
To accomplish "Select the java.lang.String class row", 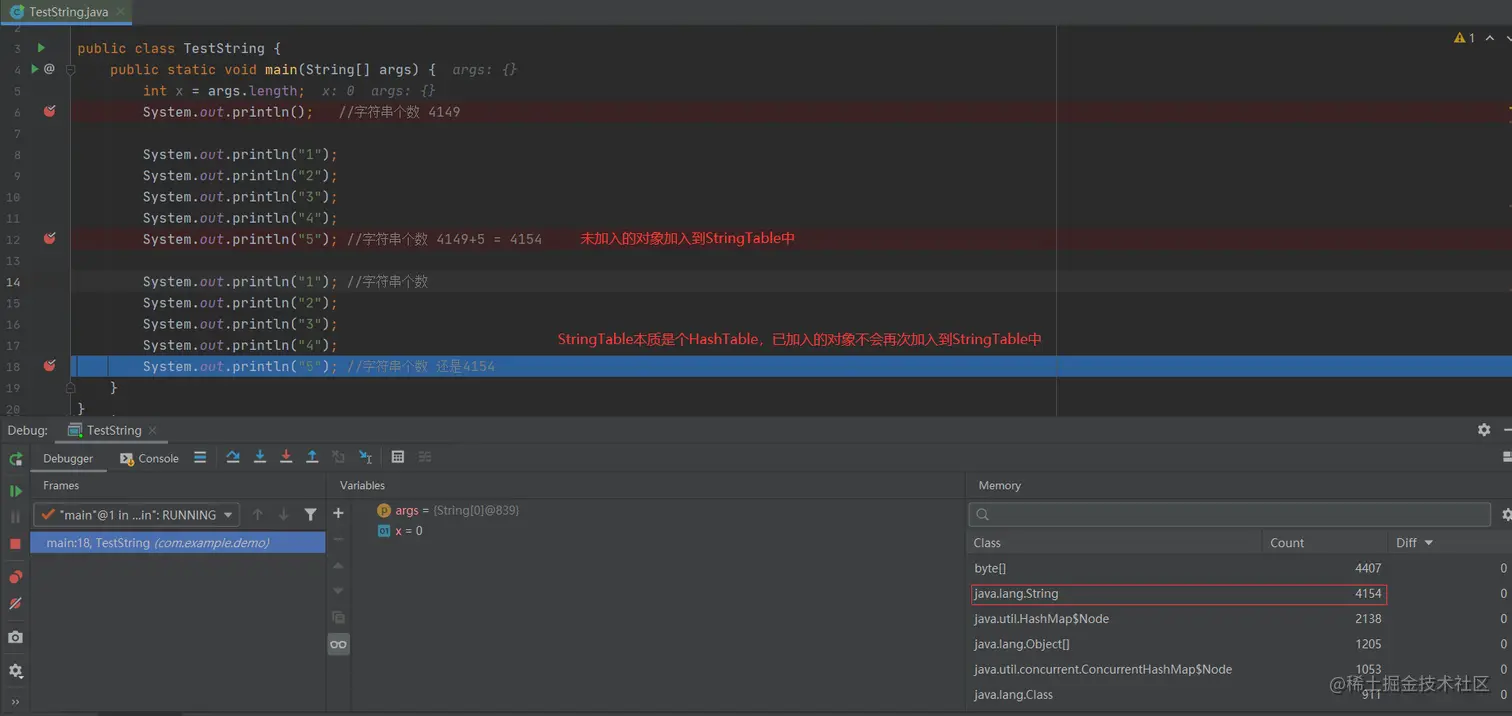I will click(1240, 594).
